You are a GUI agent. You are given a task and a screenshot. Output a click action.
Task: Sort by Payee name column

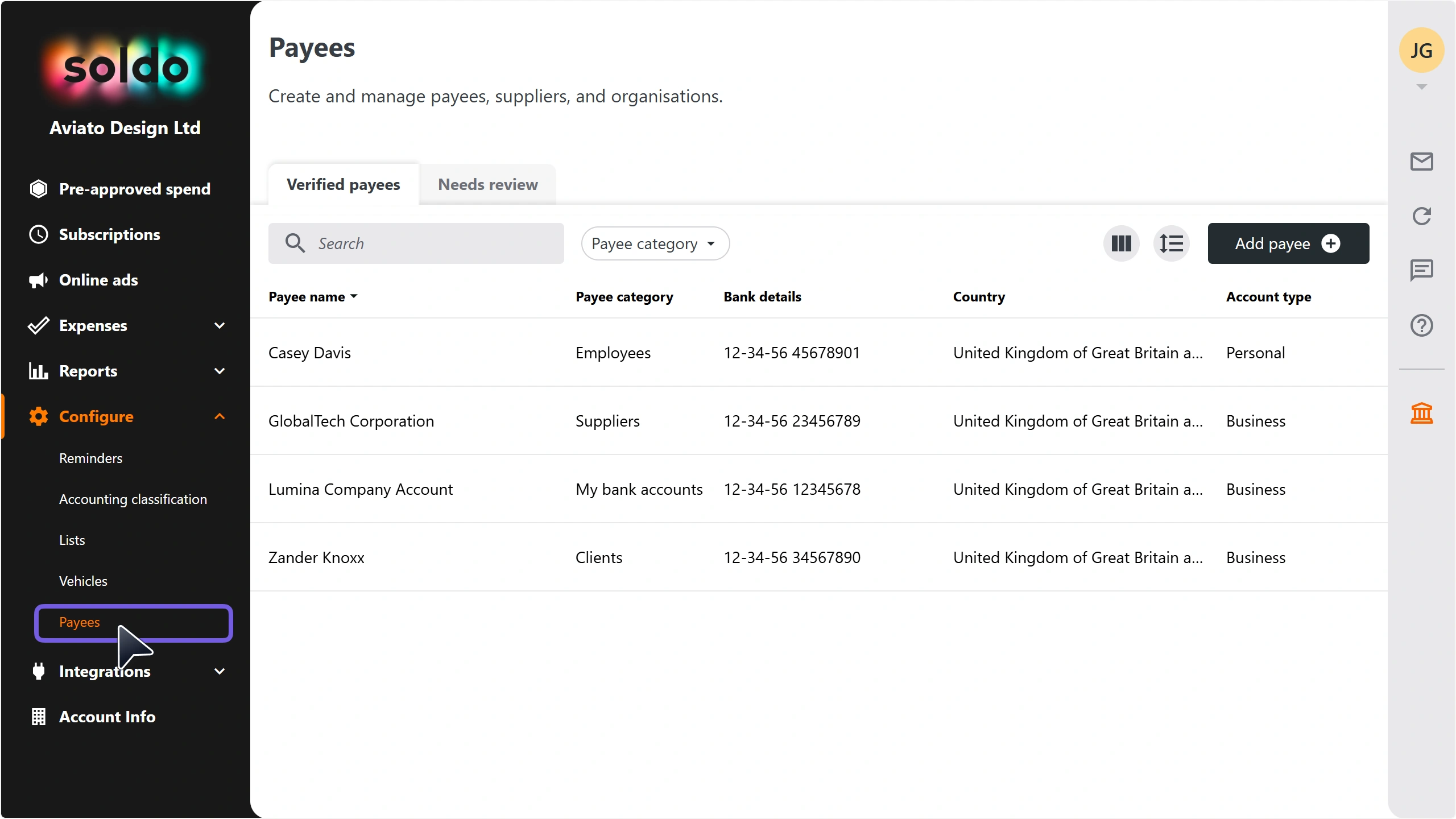pyautogui.click(x=313, y=297)
